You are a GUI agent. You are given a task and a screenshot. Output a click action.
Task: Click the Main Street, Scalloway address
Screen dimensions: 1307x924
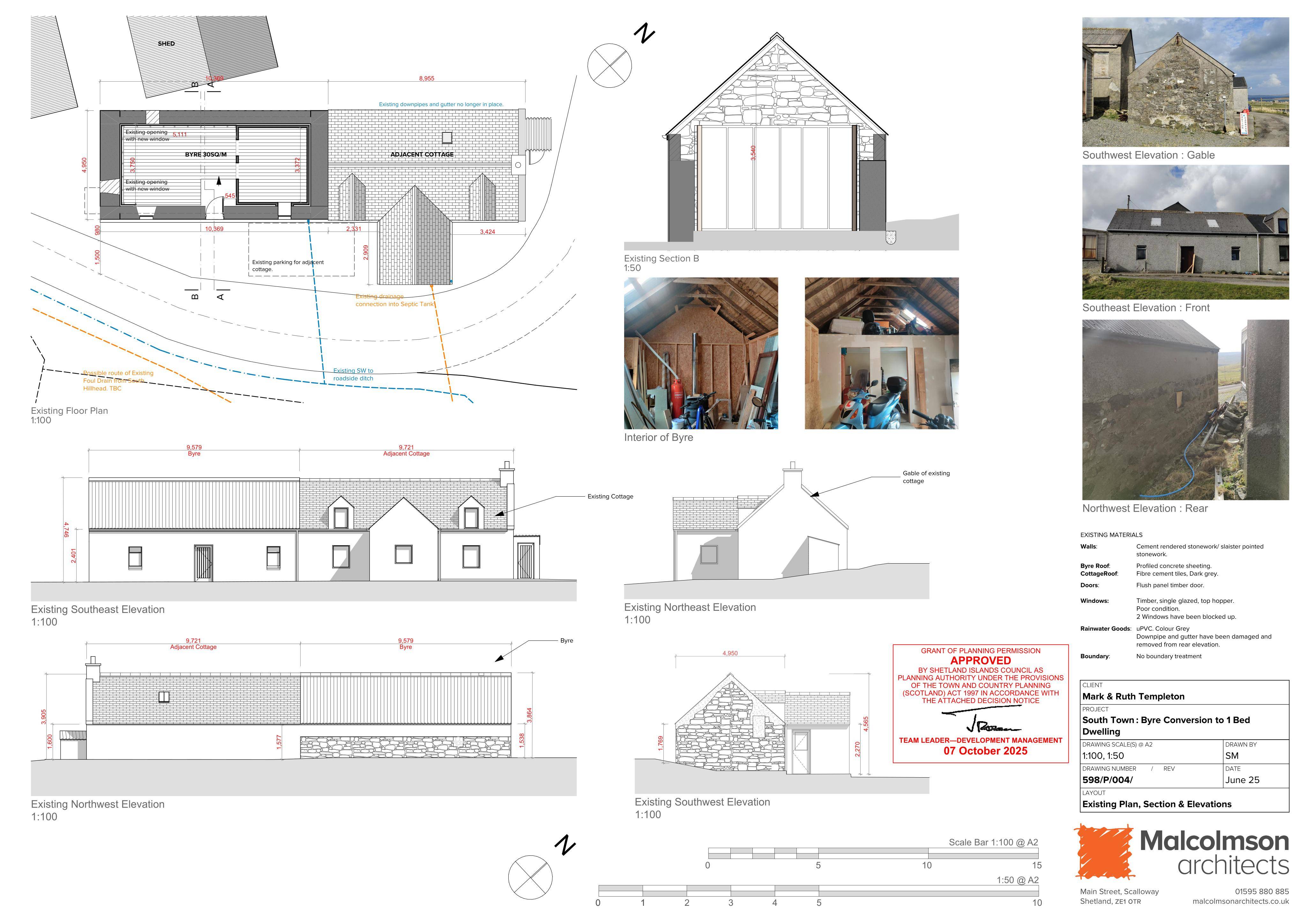click(1119, 891)
